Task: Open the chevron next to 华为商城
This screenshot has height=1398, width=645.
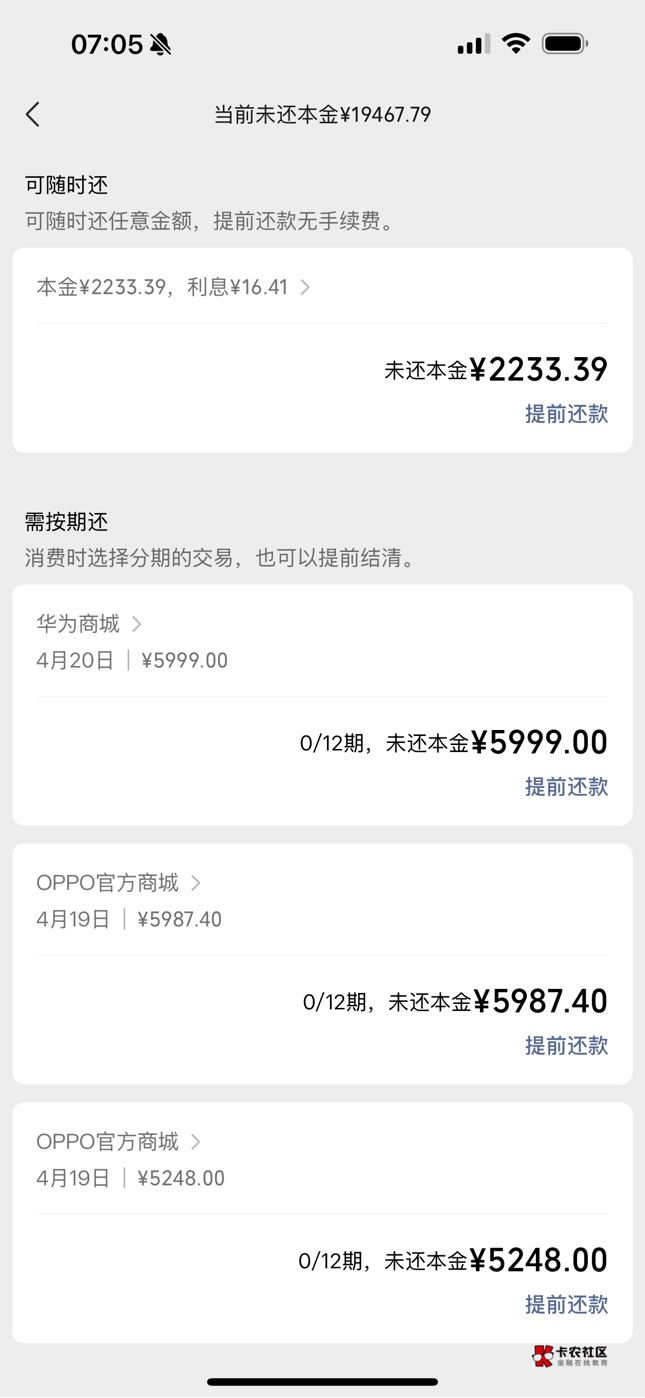Action: pyautogui.click(x=137, y=624)
